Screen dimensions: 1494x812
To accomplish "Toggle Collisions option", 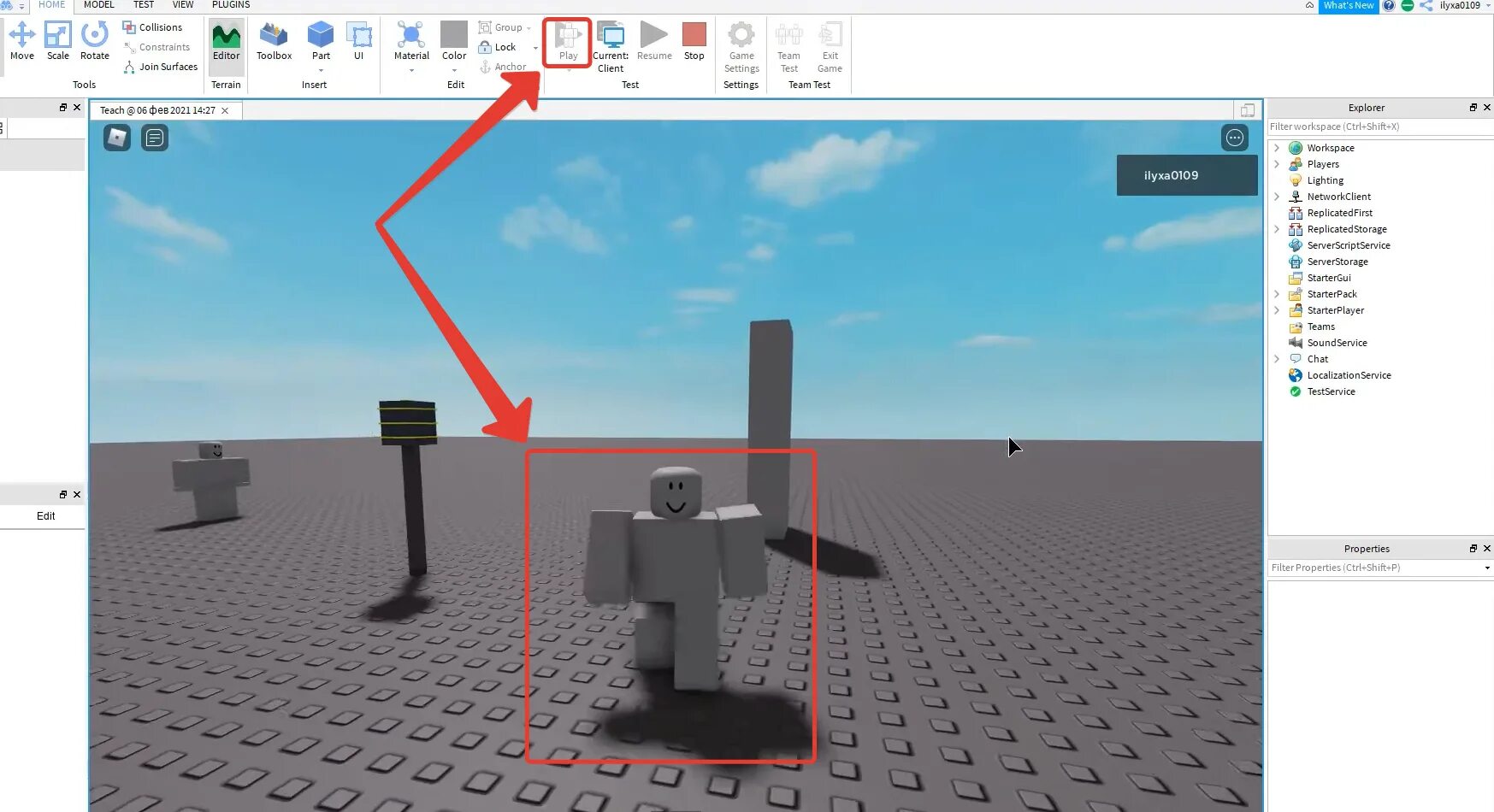I will [x=152, y=27].
